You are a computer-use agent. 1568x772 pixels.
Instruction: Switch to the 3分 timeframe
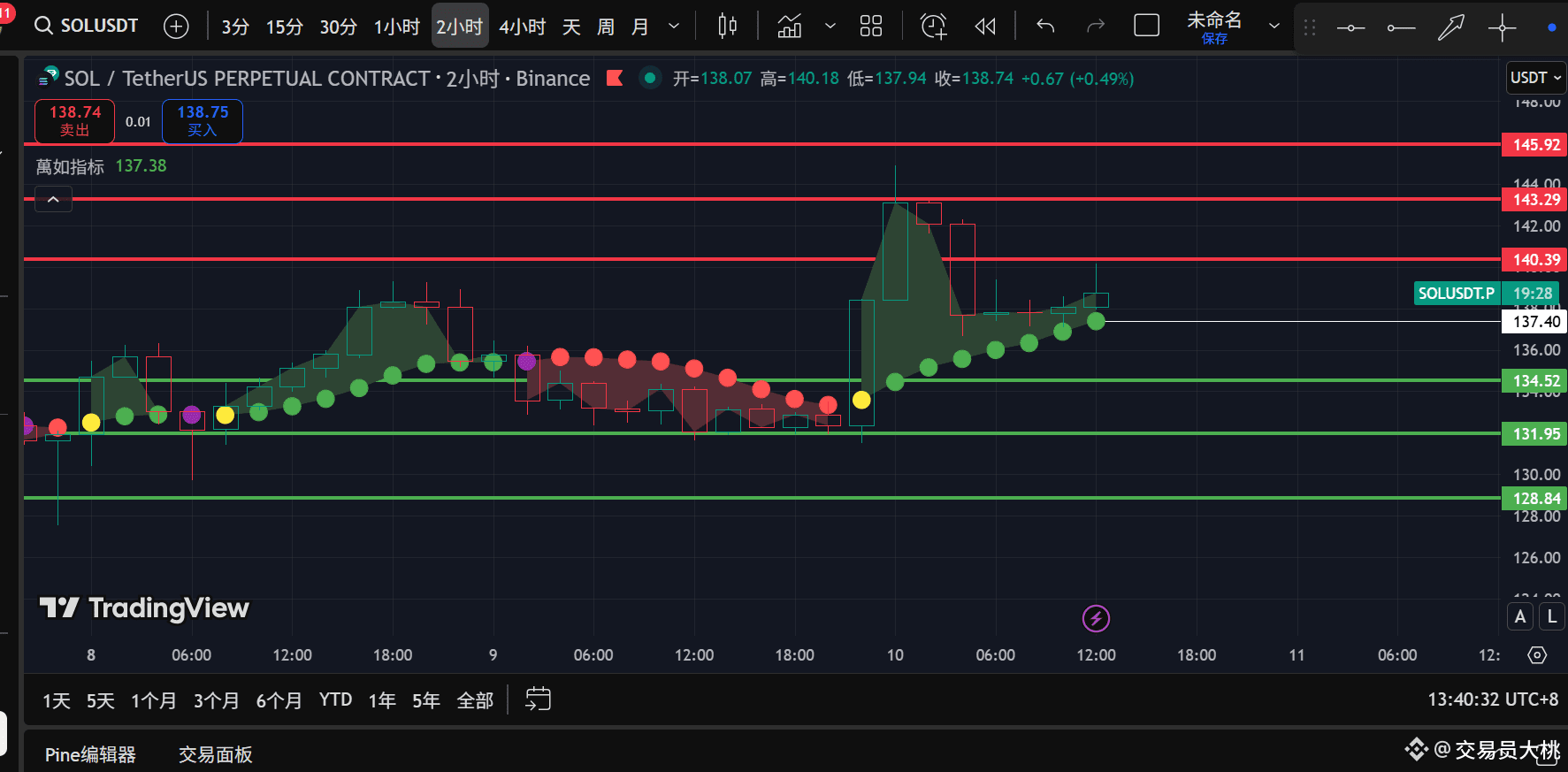[235, 27]
